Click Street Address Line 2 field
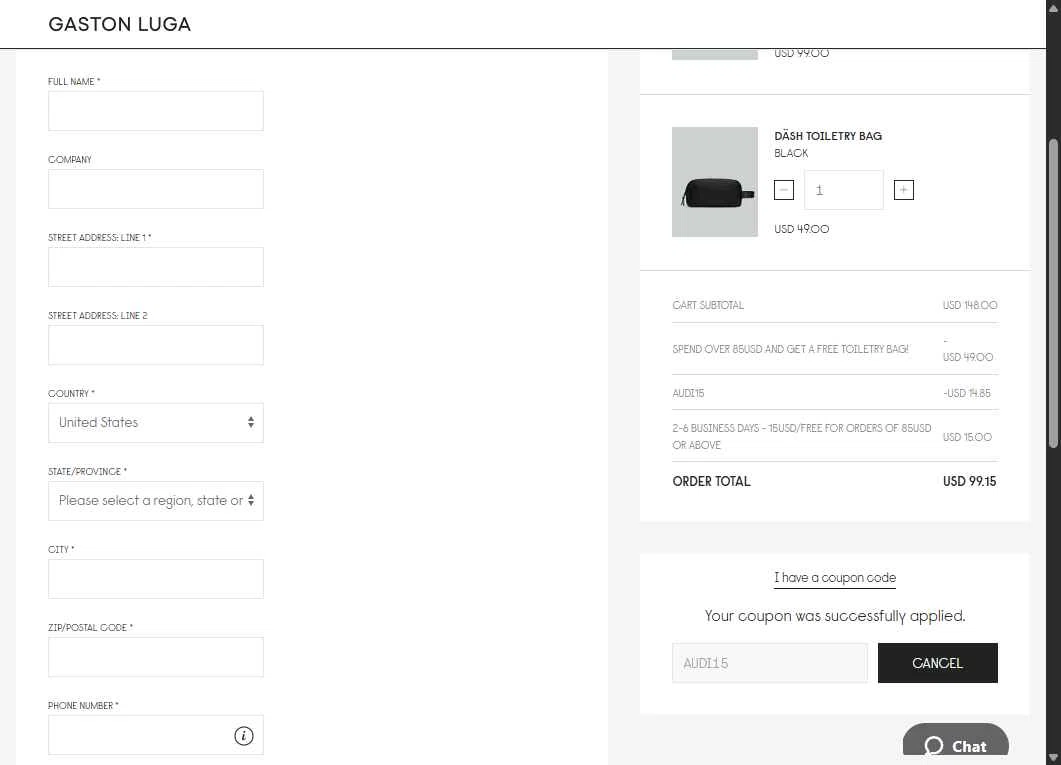Image resolution: width=1061 pixels, height=765 pixels. tap(156, 345)
